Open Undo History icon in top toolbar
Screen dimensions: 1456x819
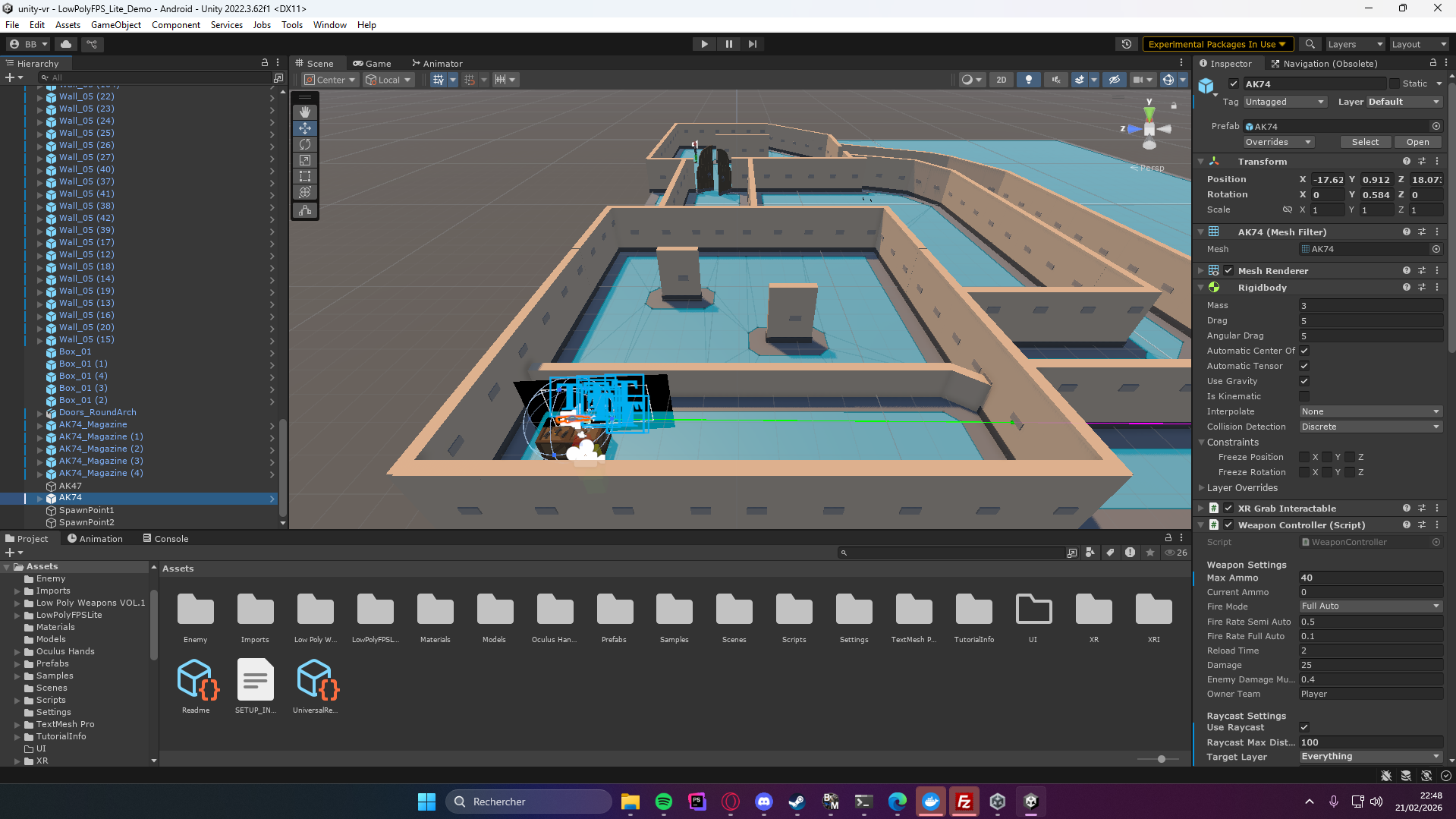[x=1127, y=44]
